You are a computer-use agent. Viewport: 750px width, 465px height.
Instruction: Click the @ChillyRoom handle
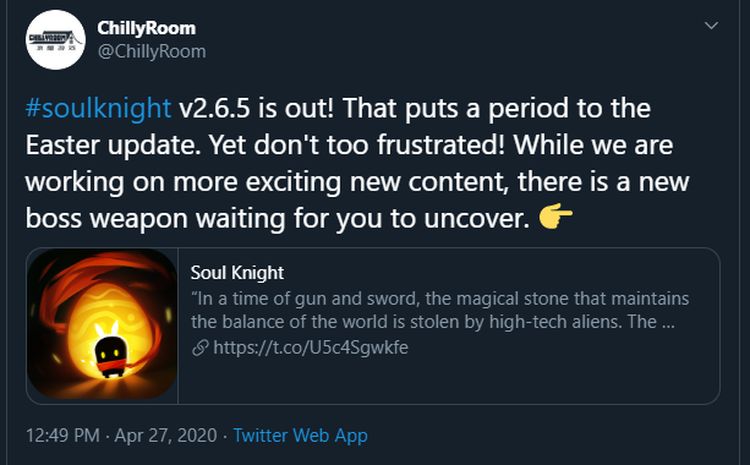click(x=151, y=51)
